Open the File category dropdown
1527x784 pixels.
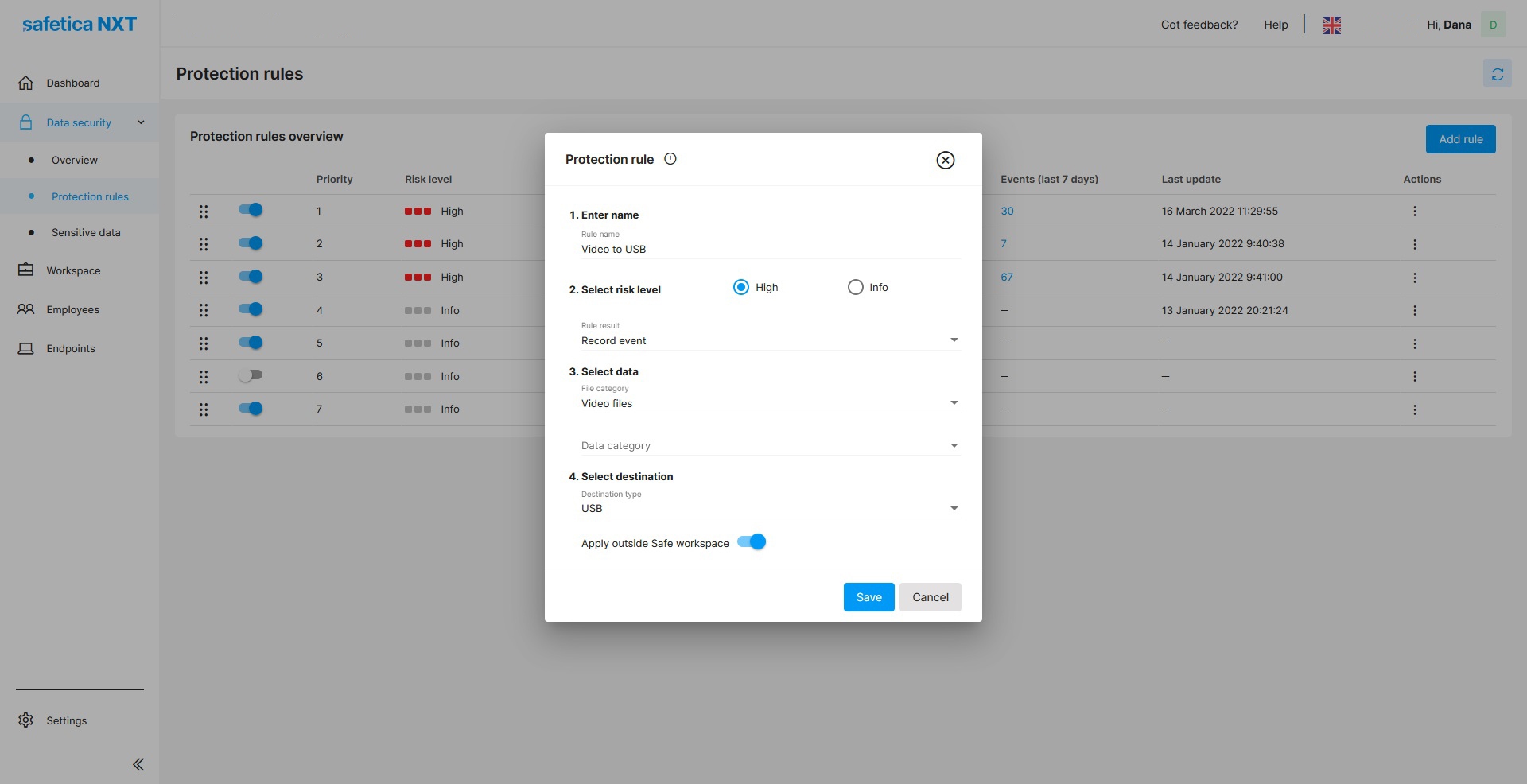coord(770,403)
